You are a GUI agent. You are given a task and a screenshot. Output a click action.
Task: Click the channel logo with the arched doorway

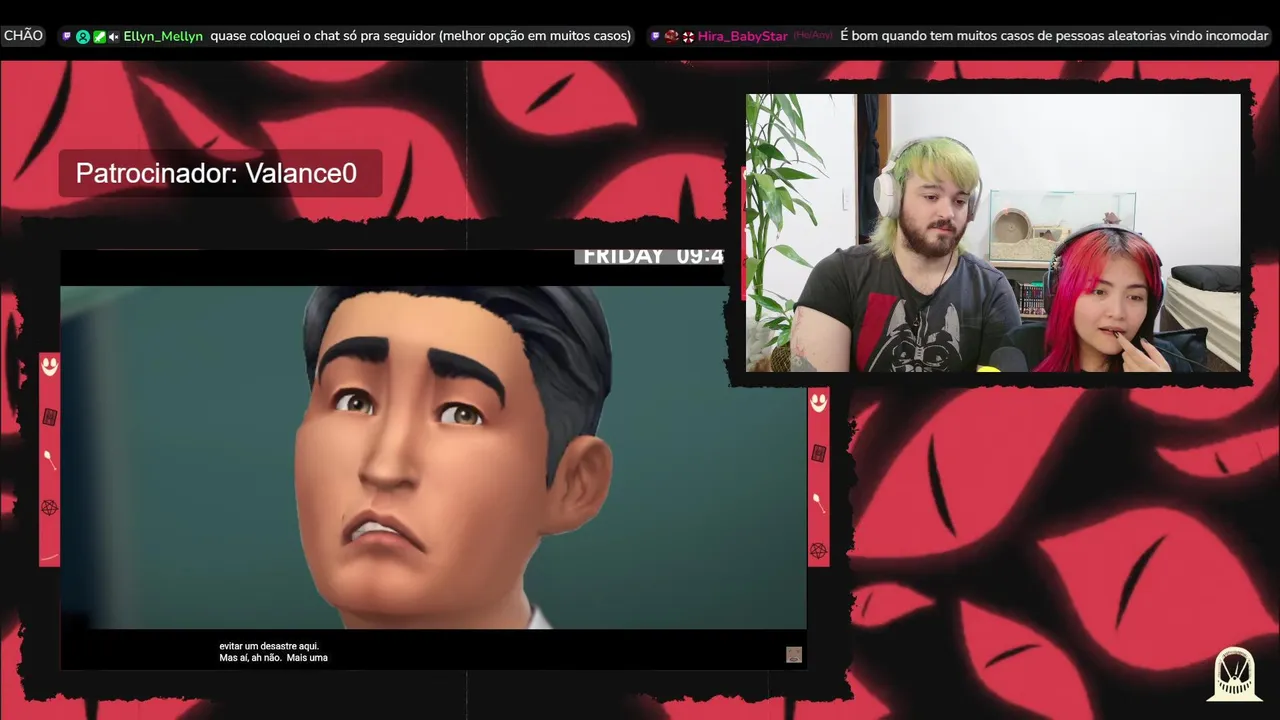[1233, 675]
